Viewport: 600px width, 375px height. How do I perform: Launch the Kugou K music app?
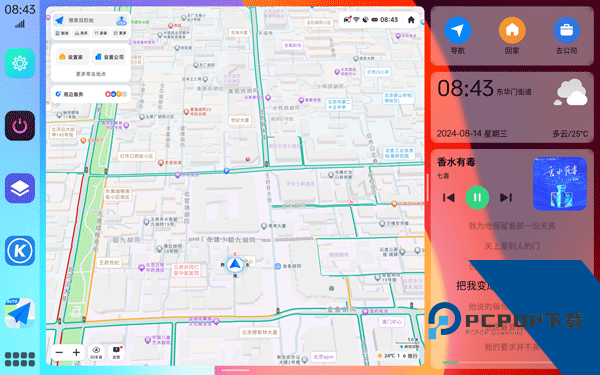pos(20,251)
